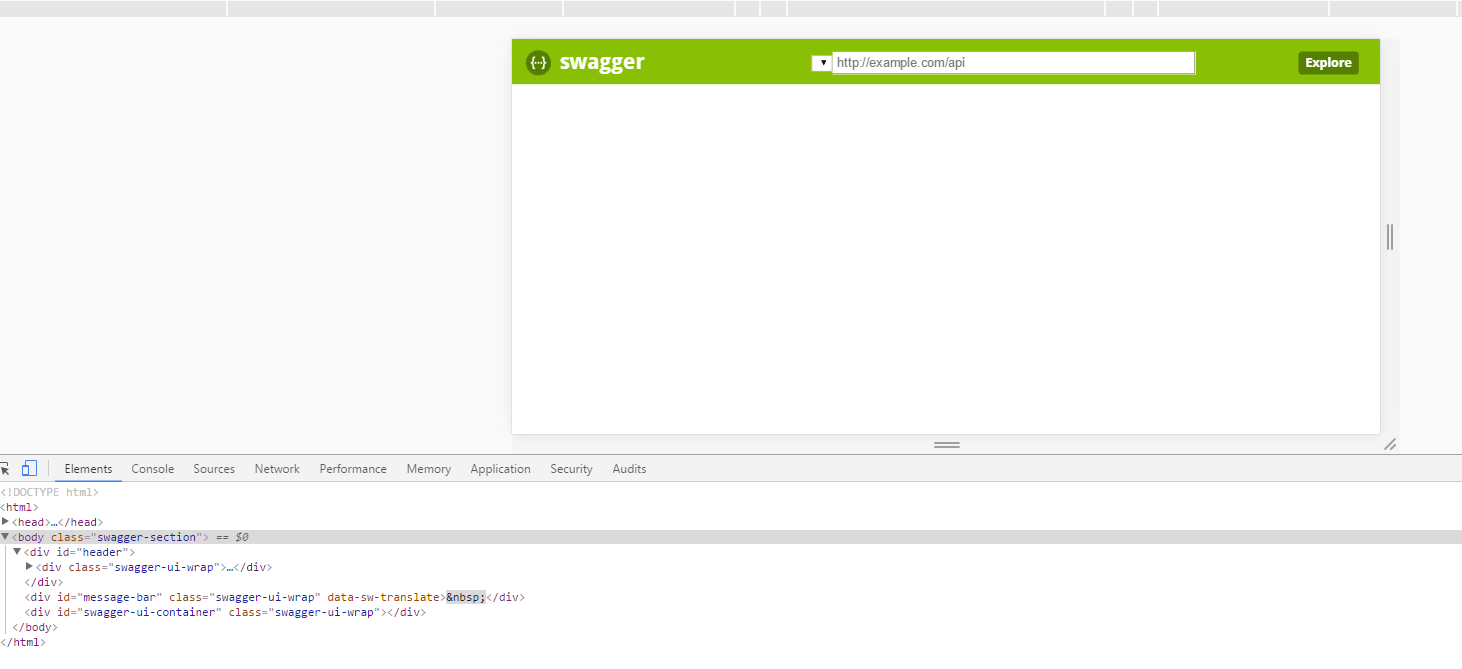Expand the head element node
The height and width of the screenshot is (669, 1462).
(5, 522)
